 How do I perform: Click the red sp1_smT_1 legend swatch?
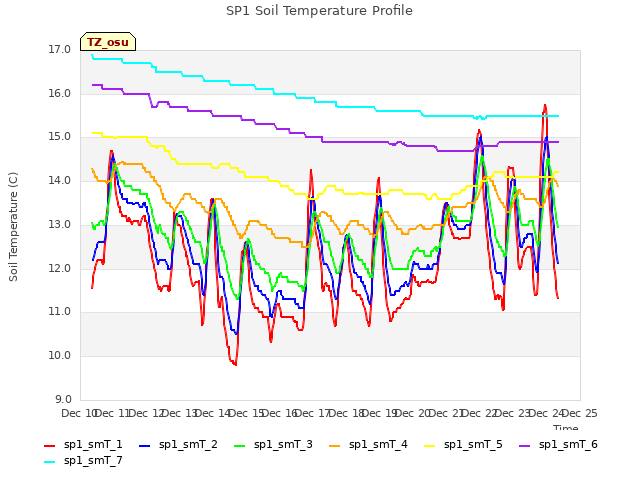[49, 446]
